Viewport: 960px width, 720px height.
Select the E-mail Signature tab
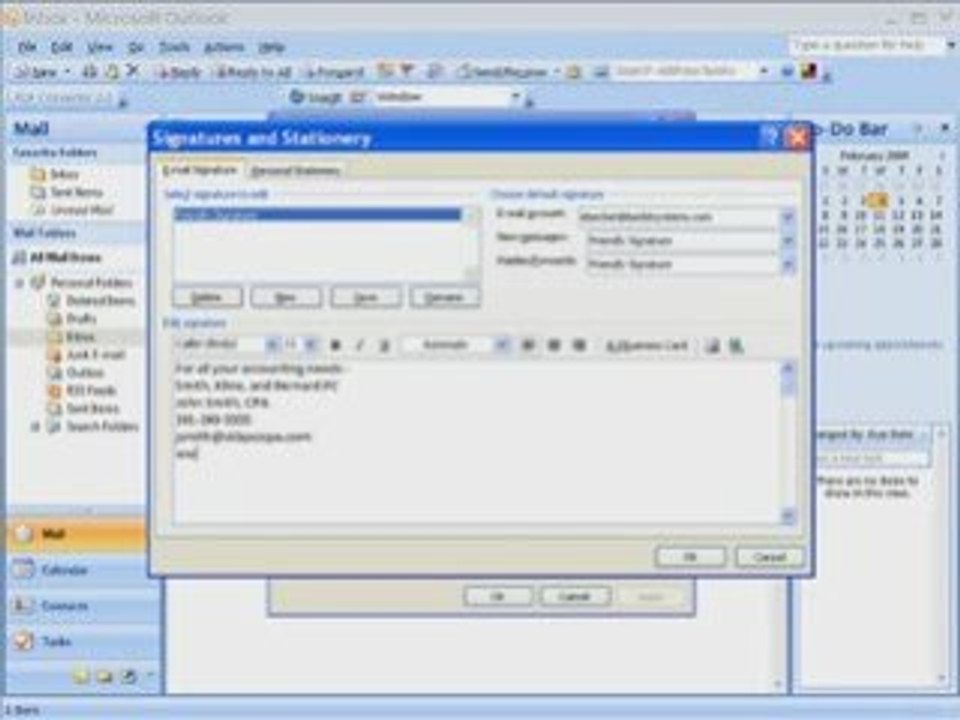(x=199, y=170)
